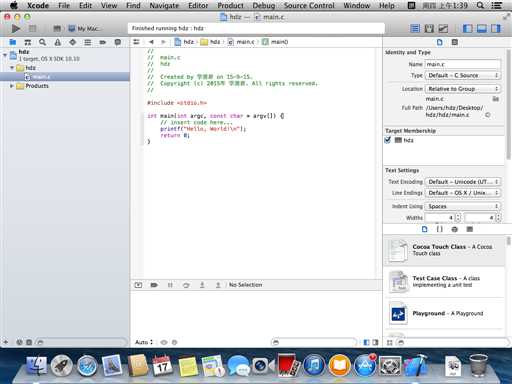Screen dimensions: 512x384
Task: Open the Product menu
Action: coord(230,5)
